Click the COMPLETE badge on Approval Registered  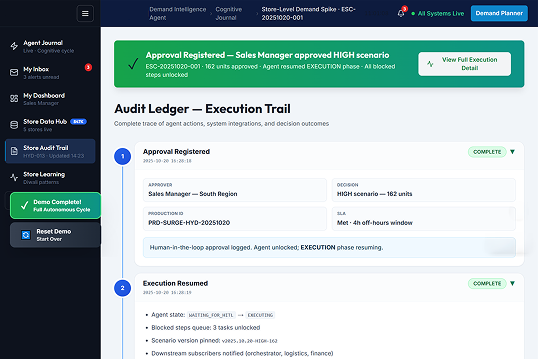coord(487,152)
